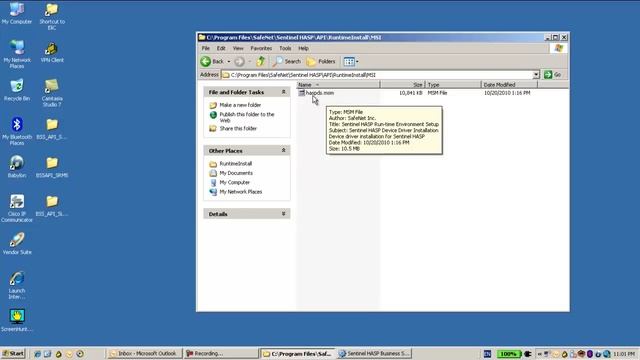Click the Go button

(553, 75)
